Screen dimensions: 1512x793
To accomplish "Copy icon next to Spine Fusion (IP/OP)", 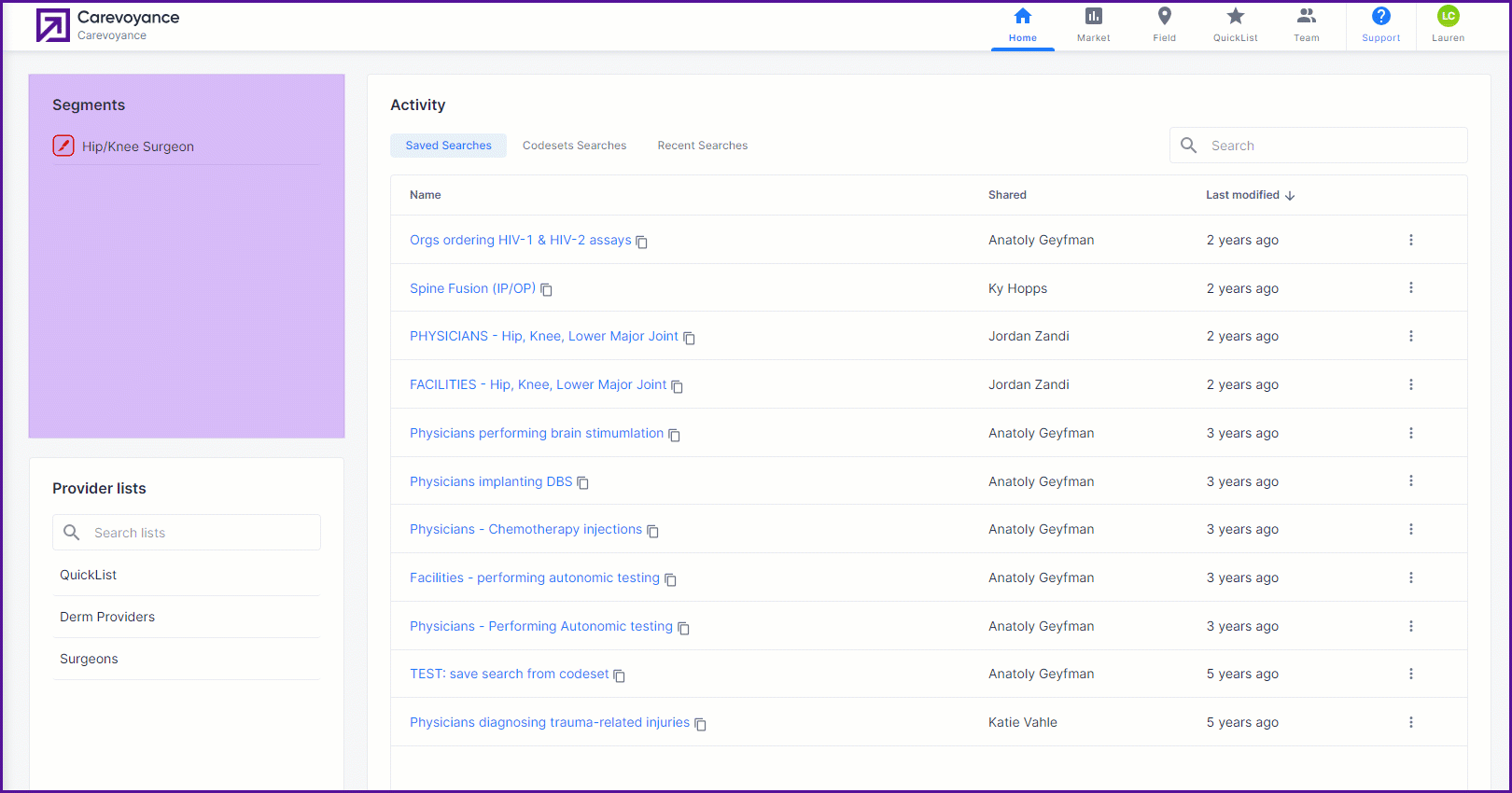I will [x=547, y=290].
